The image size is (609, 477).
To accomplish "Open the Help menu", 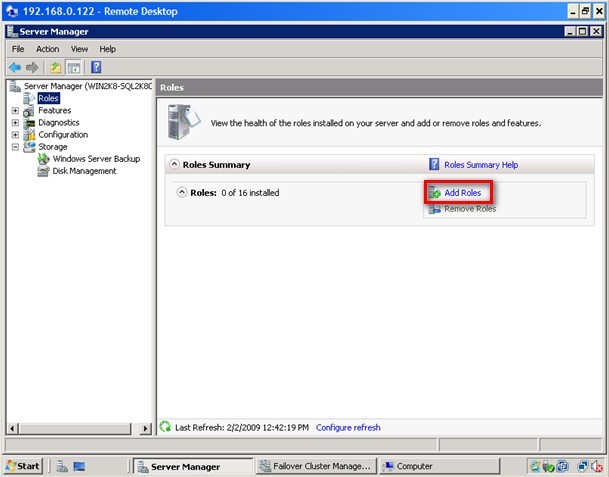I will click(x=108, y=49).
